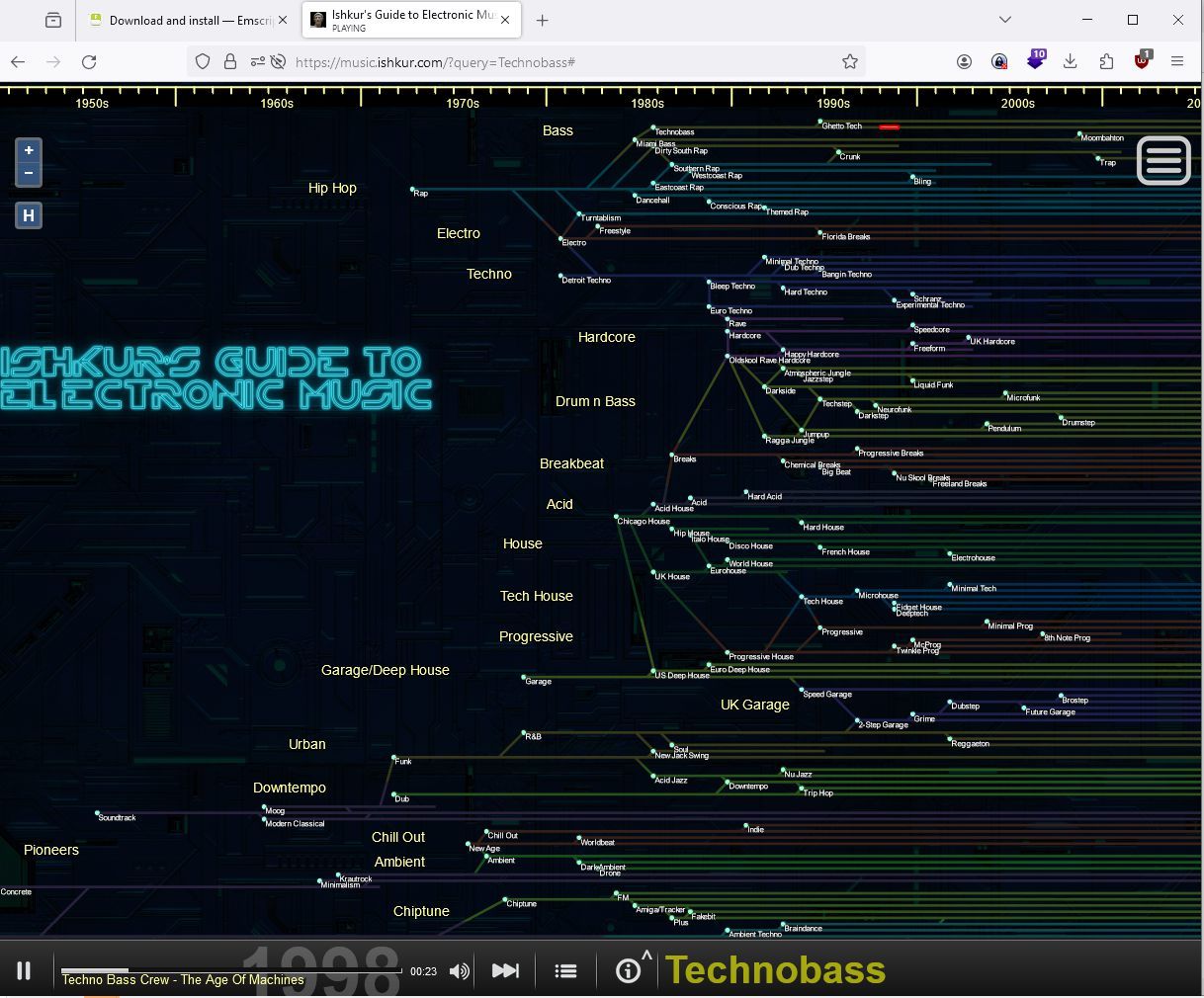The image size is (1204, 998).
Task: Select the Miami Bass genre node
Action: point(654,143)
